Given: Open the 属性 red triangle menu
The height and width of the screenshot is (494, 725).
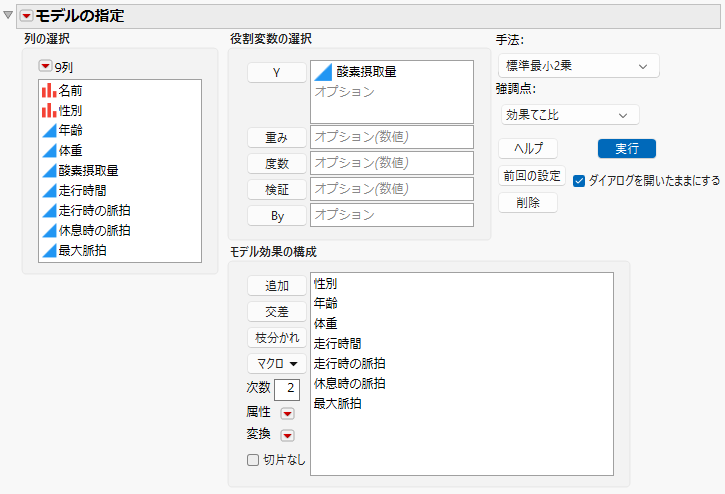Looking at the screenshot, I should pyautogui.click(x=287, y=413).
